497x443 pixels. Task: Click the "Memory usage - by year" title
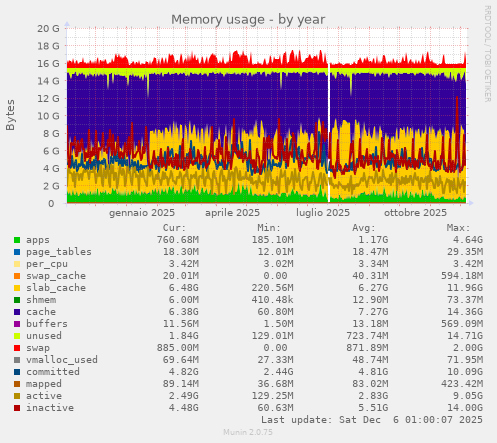(x=248, y=20)
